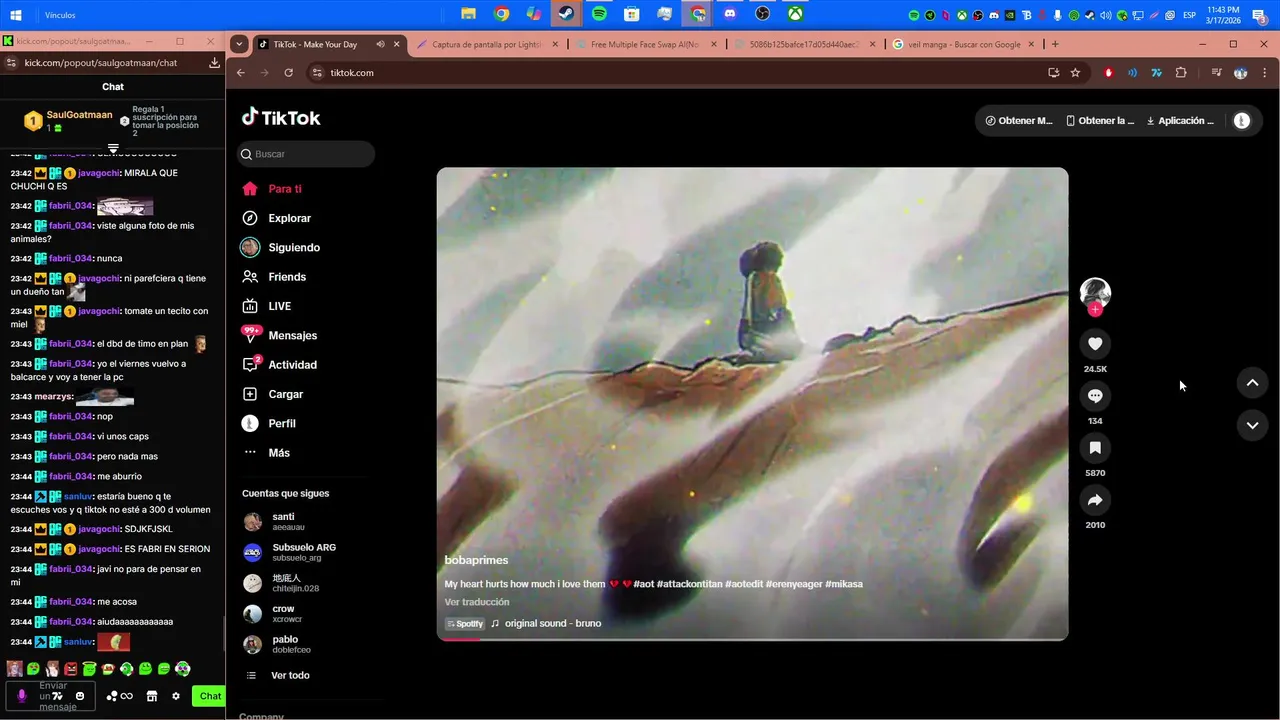Open LIVE in TikTok sidebar
Image resolution: width=1280 pixels, height=720 pixels.
point(266,306)
